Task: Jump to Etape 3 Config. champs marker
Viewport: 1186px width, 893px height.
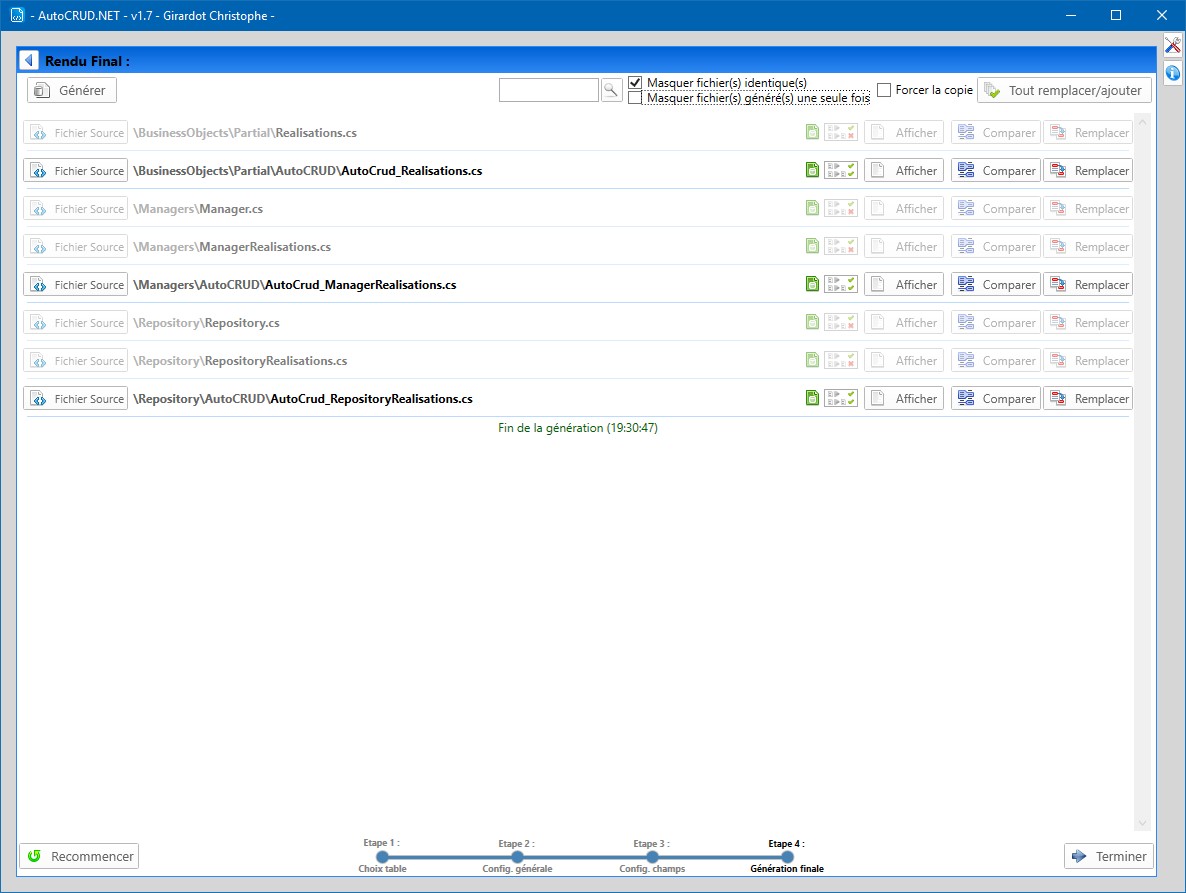Action: (652, 857)
